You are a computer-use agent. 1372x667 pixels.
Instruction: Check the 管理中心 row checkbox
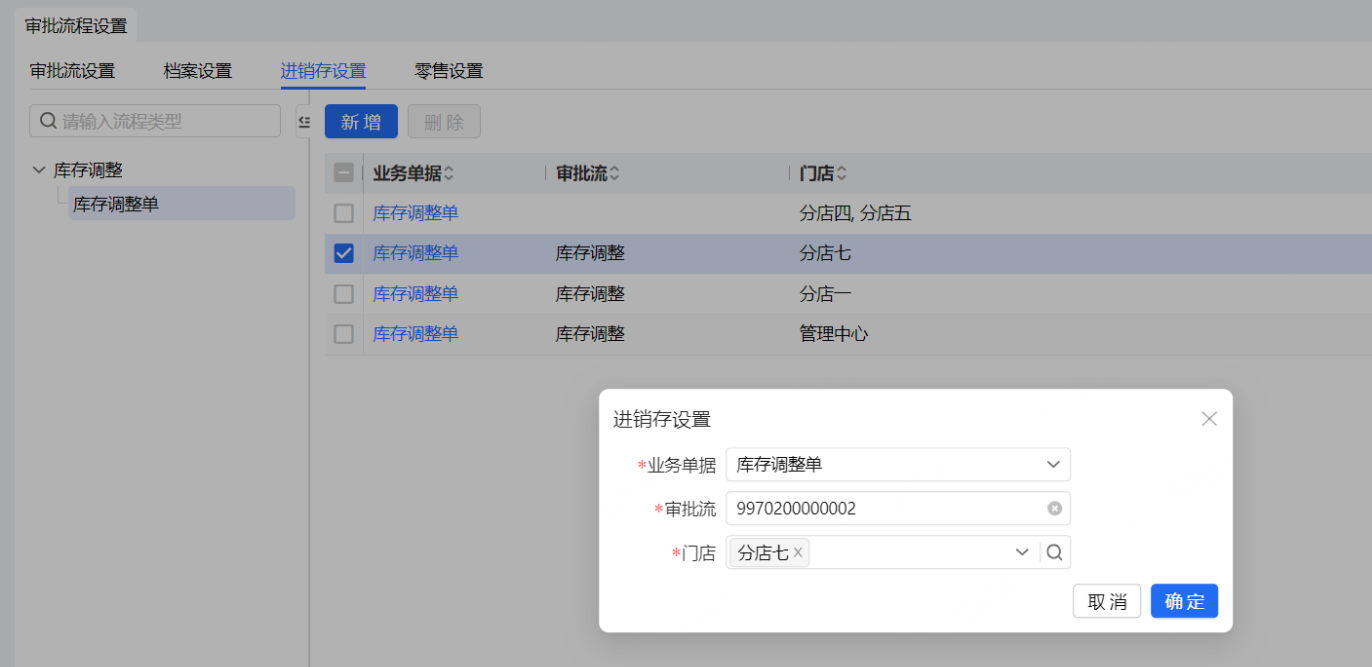tap(344, 334)
